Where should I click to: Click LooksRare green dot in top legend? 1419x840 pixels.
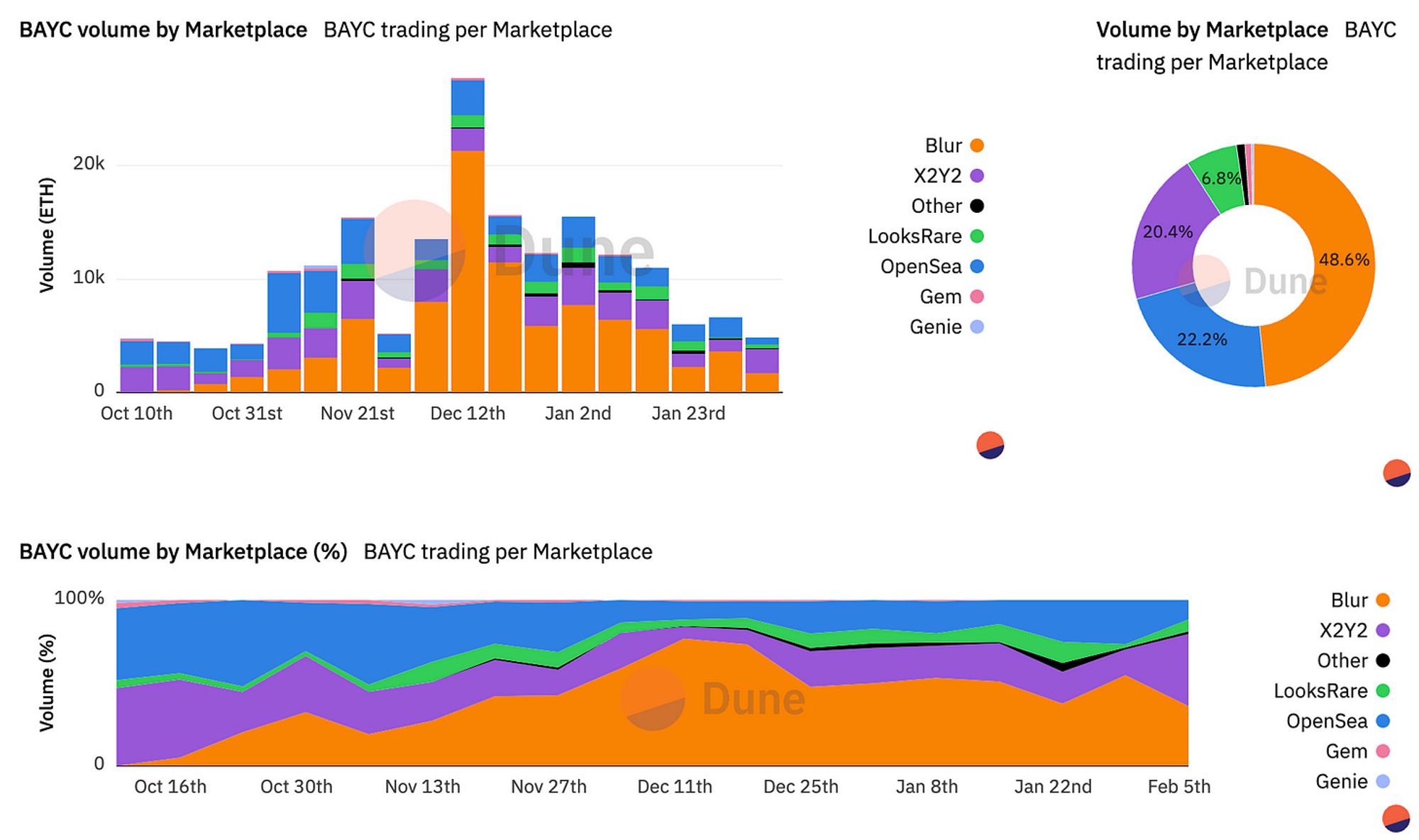(x=977, y=236)
